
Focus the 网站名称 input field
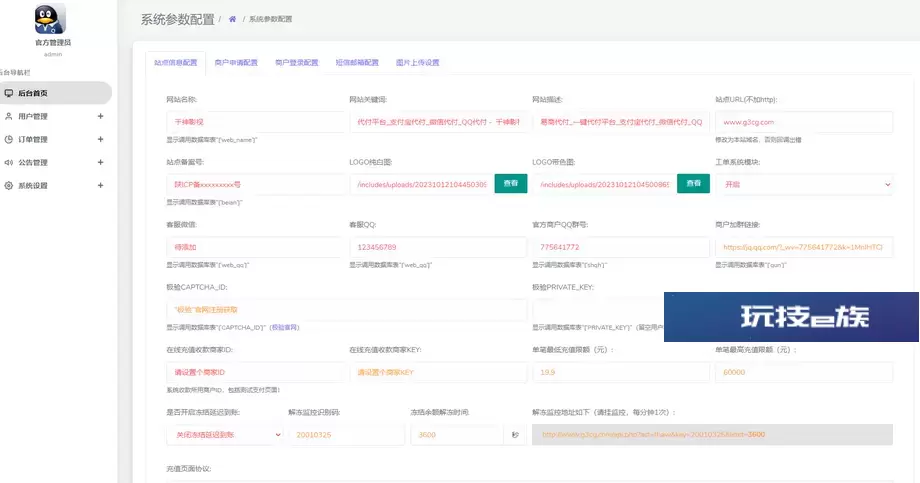point(255,122)
